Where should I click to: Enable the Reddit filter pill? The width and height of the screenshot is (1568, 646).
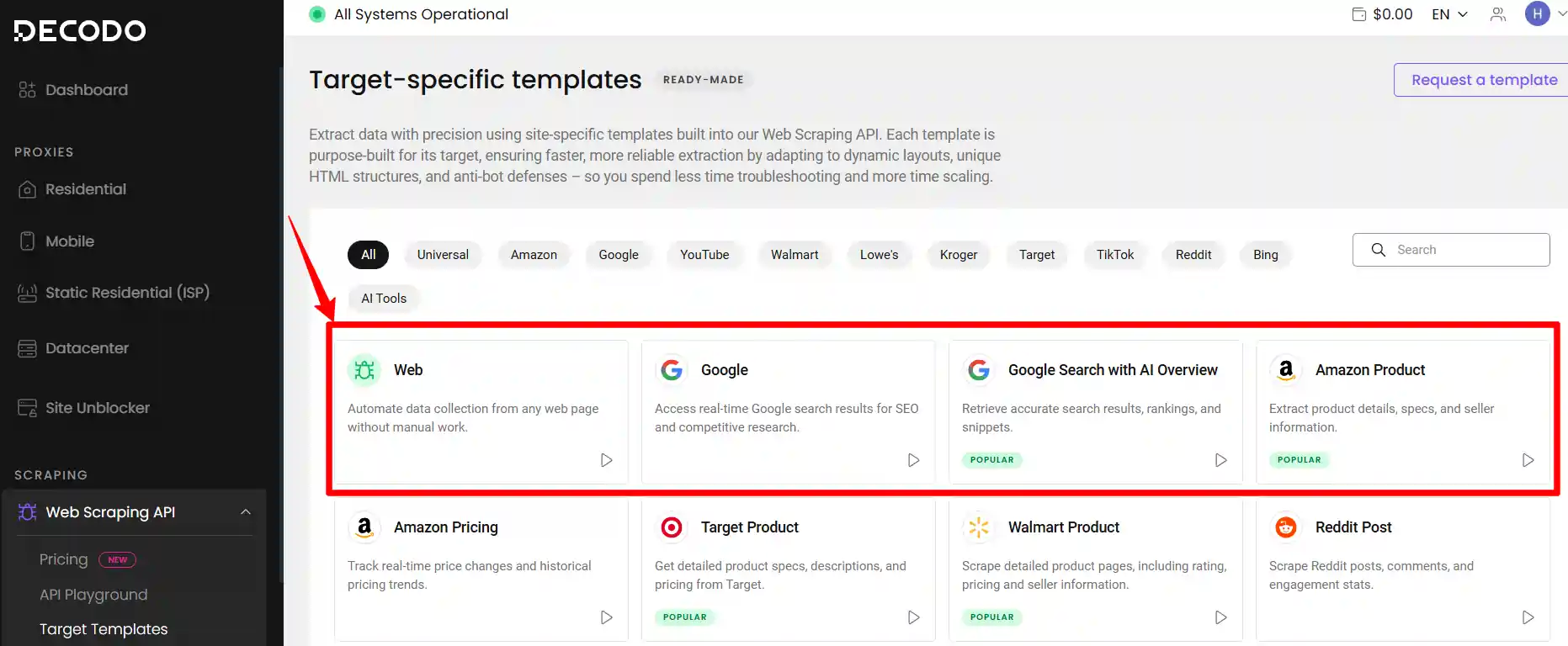pyautogui.click(x=1193, y=254)
